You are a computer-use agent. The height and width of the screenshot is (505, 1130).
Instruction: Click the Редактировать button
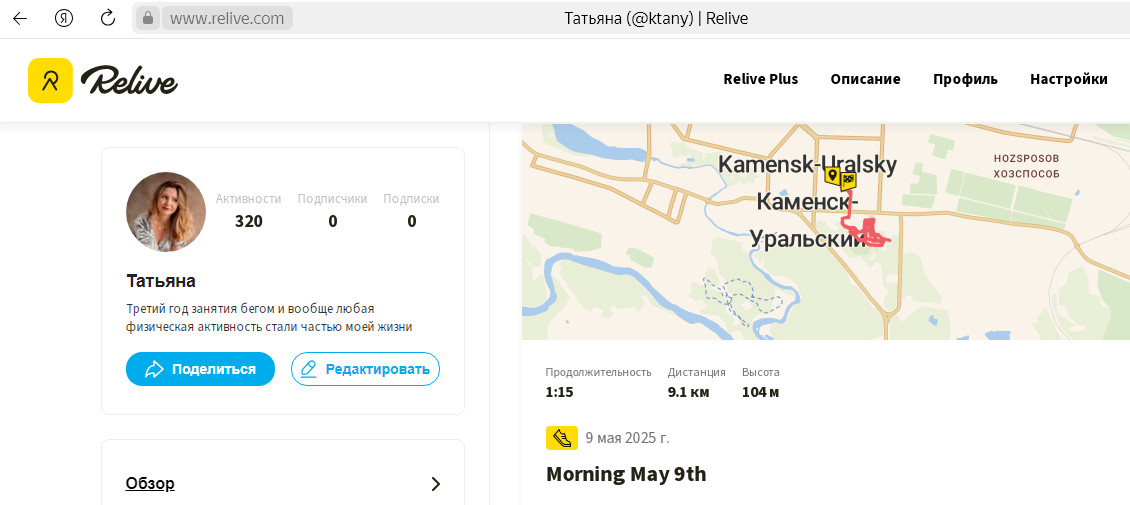click(x=365, y=369)
